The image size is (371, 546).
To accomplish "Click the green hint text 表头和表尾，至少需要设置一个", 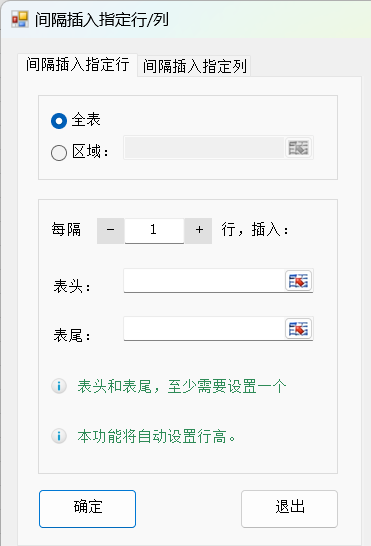I will coord(182,387).
